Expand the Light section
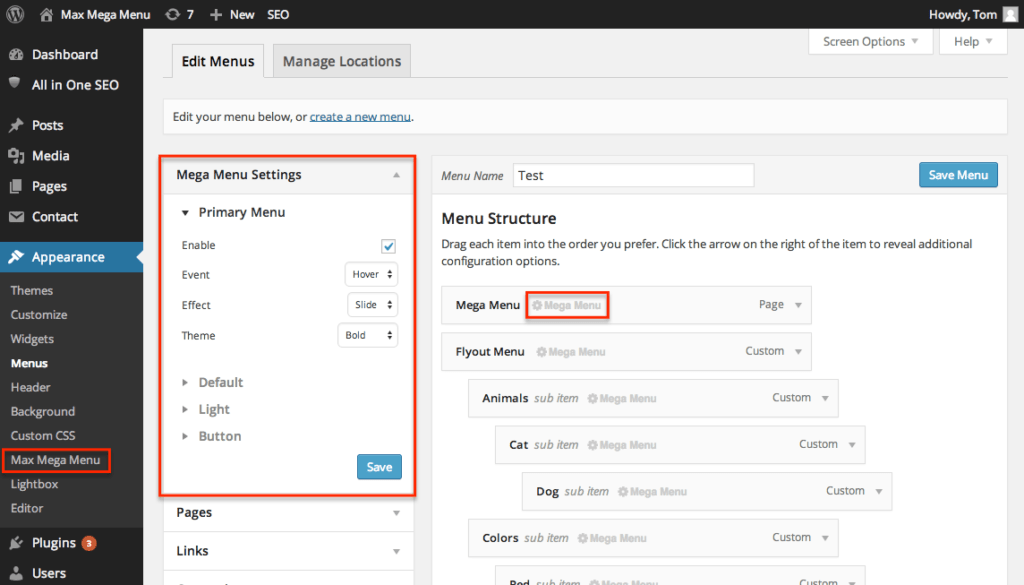 pyautogui.click(x=185, y=409)
